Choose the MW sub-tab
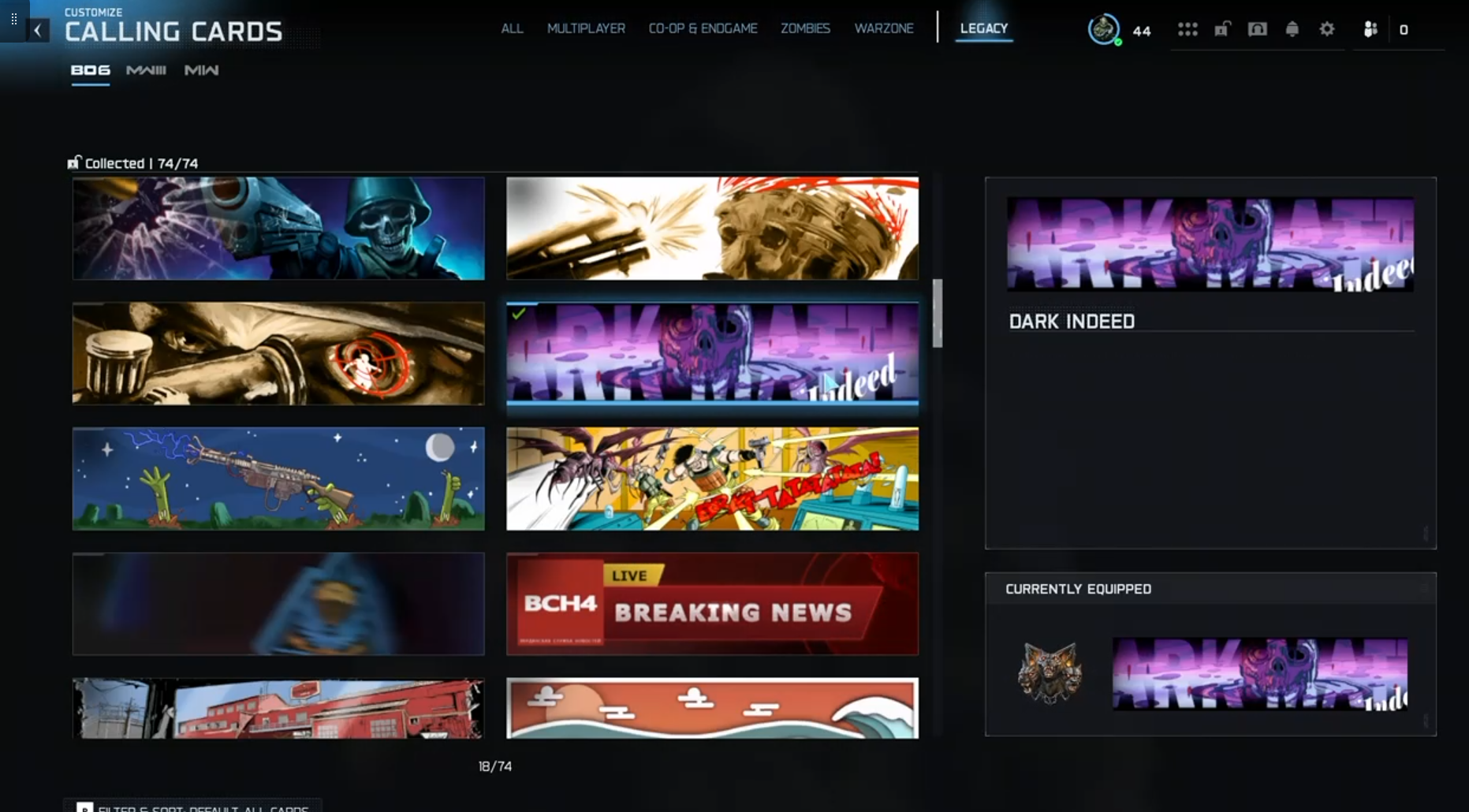The image size is (1469, 812). pos(201,70)
